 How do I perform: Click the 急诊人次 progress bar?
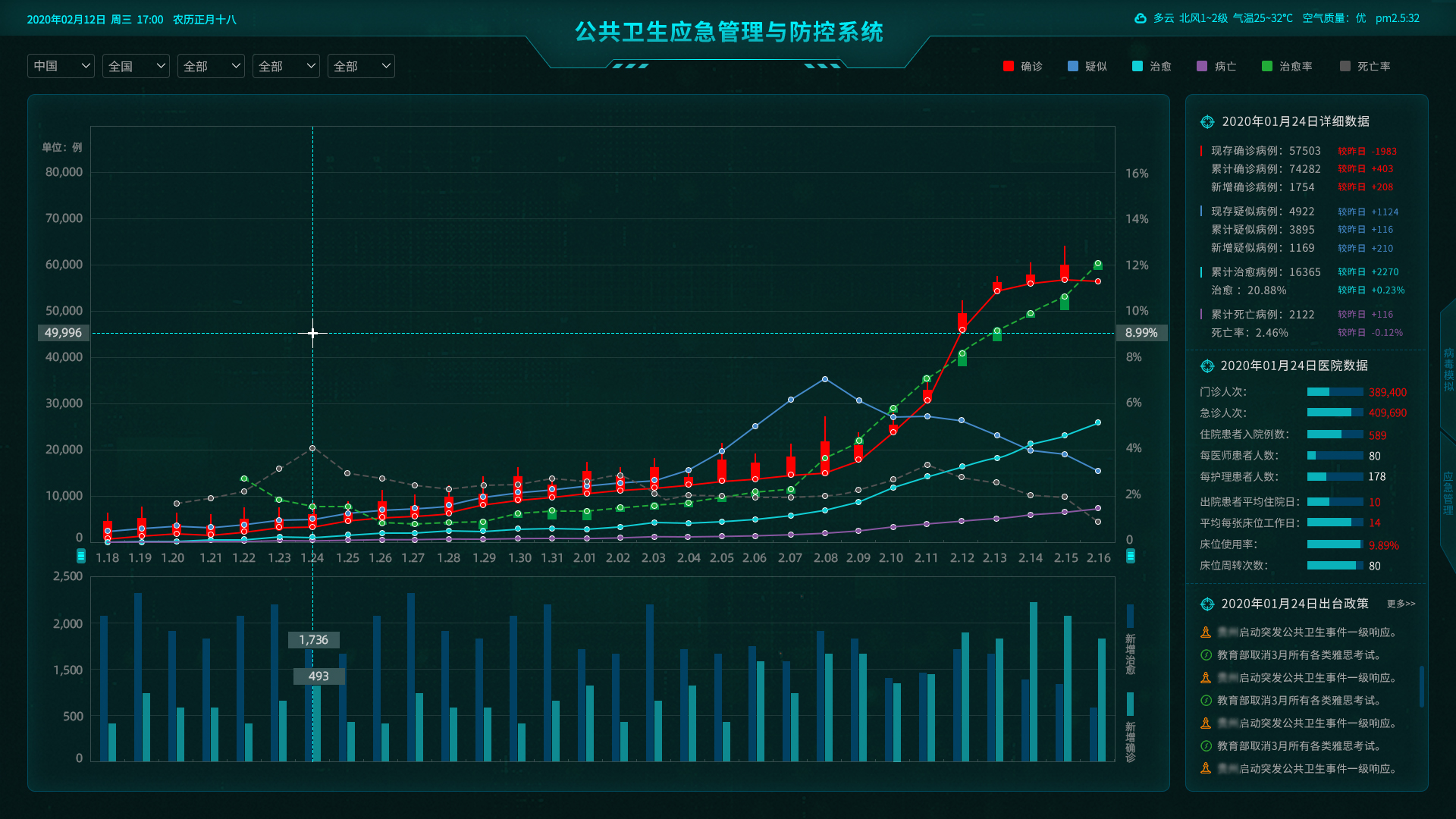coord(1335,413)
